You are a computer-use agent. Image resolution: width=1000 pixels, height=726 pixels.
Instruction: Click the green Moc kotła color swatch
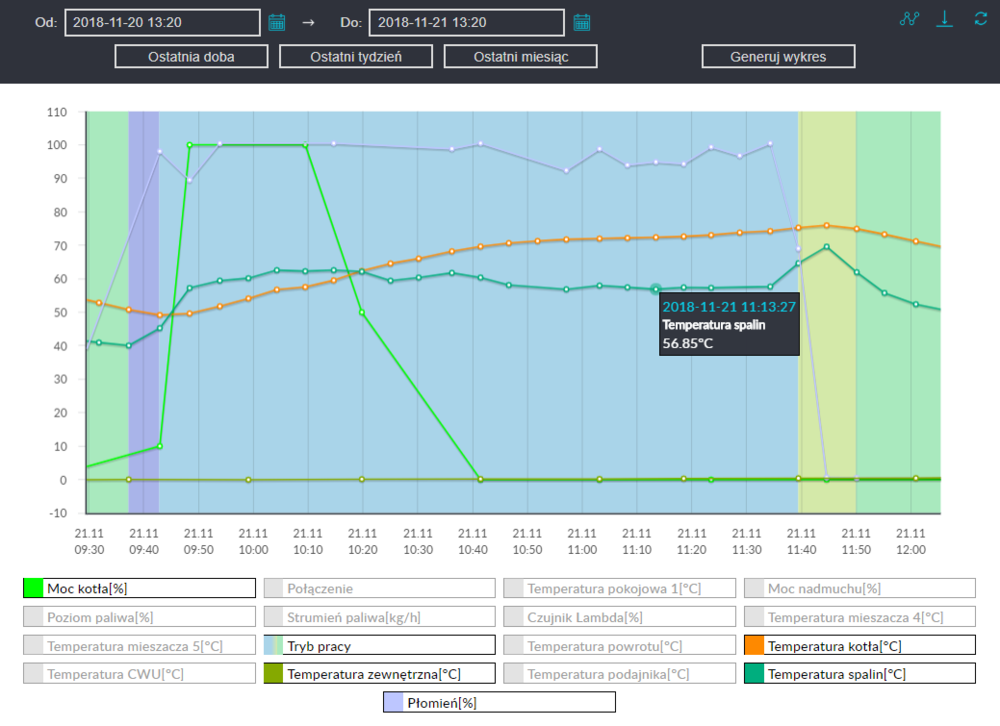33,589
